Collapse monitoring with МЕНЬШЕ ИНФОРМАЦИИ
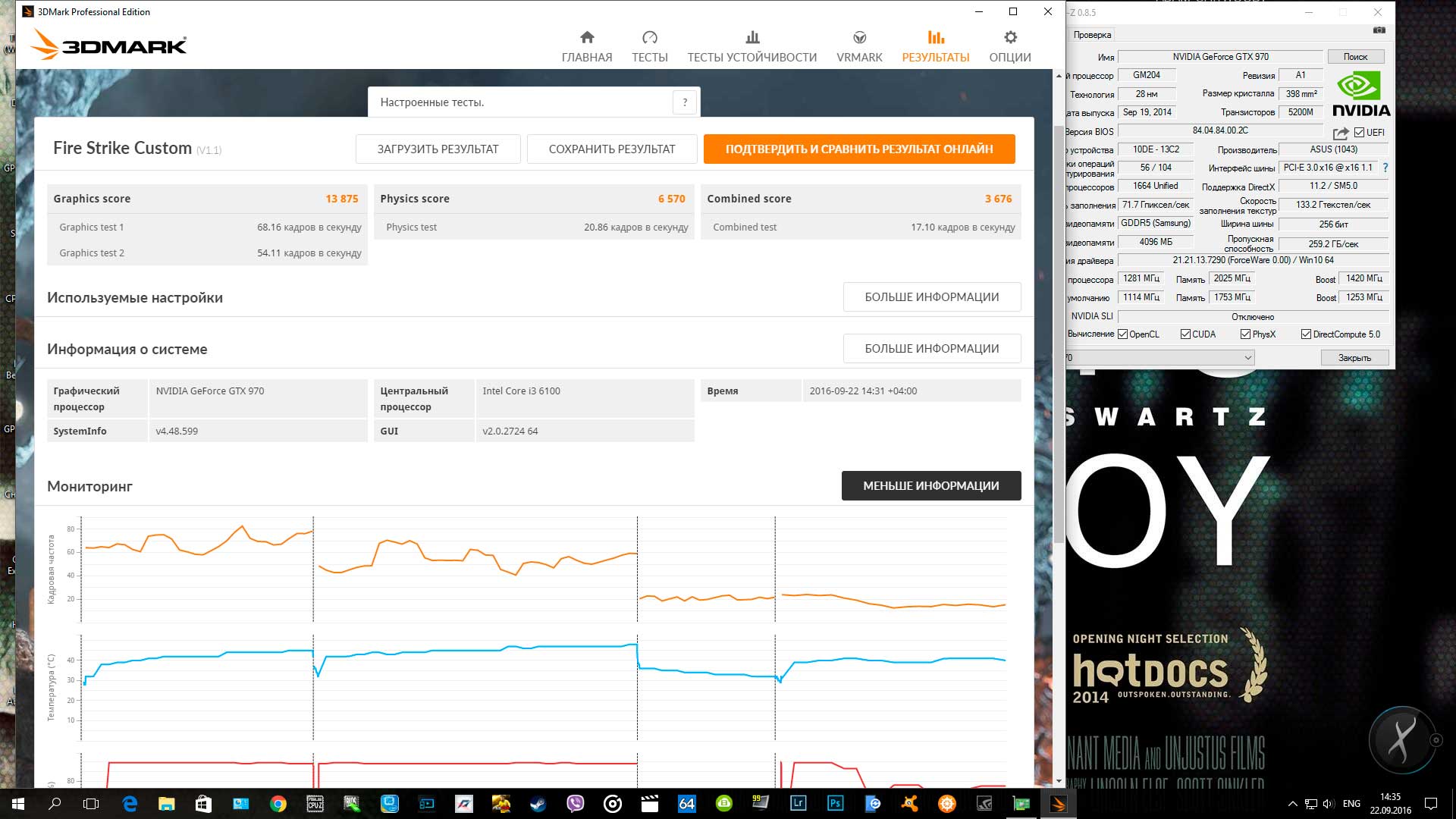This screenshot has height=819, width=1456. (930, 486)
